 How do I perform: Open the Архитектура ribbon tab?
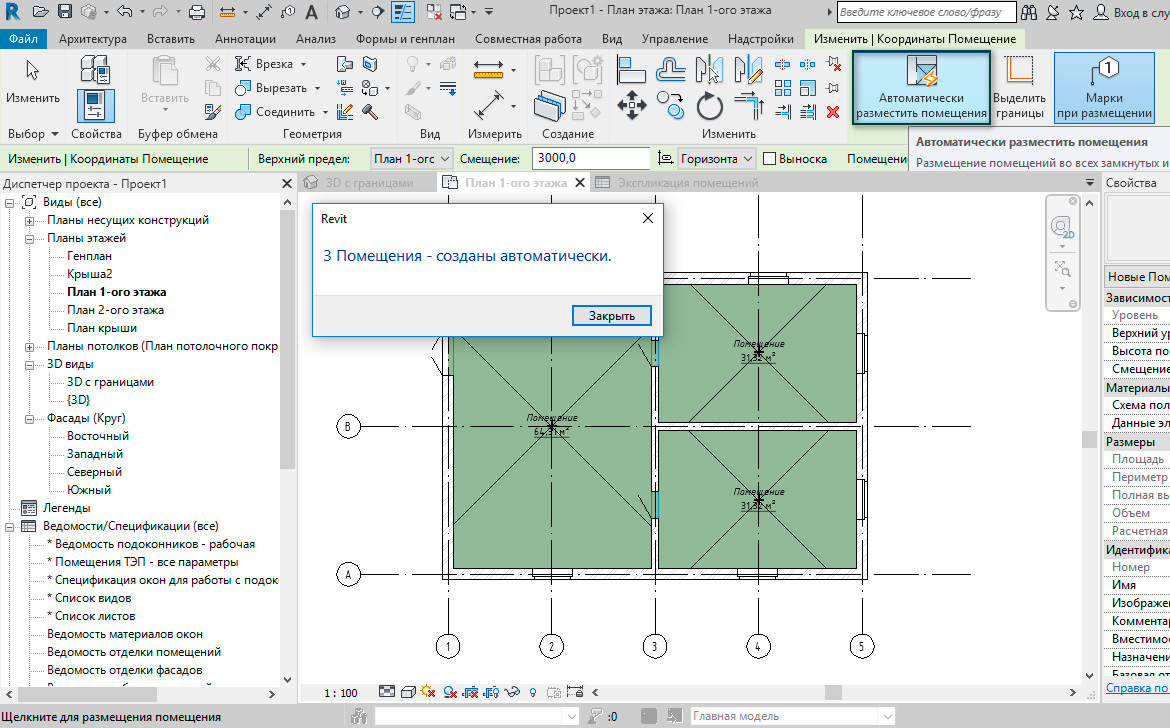tap(92, 39)
